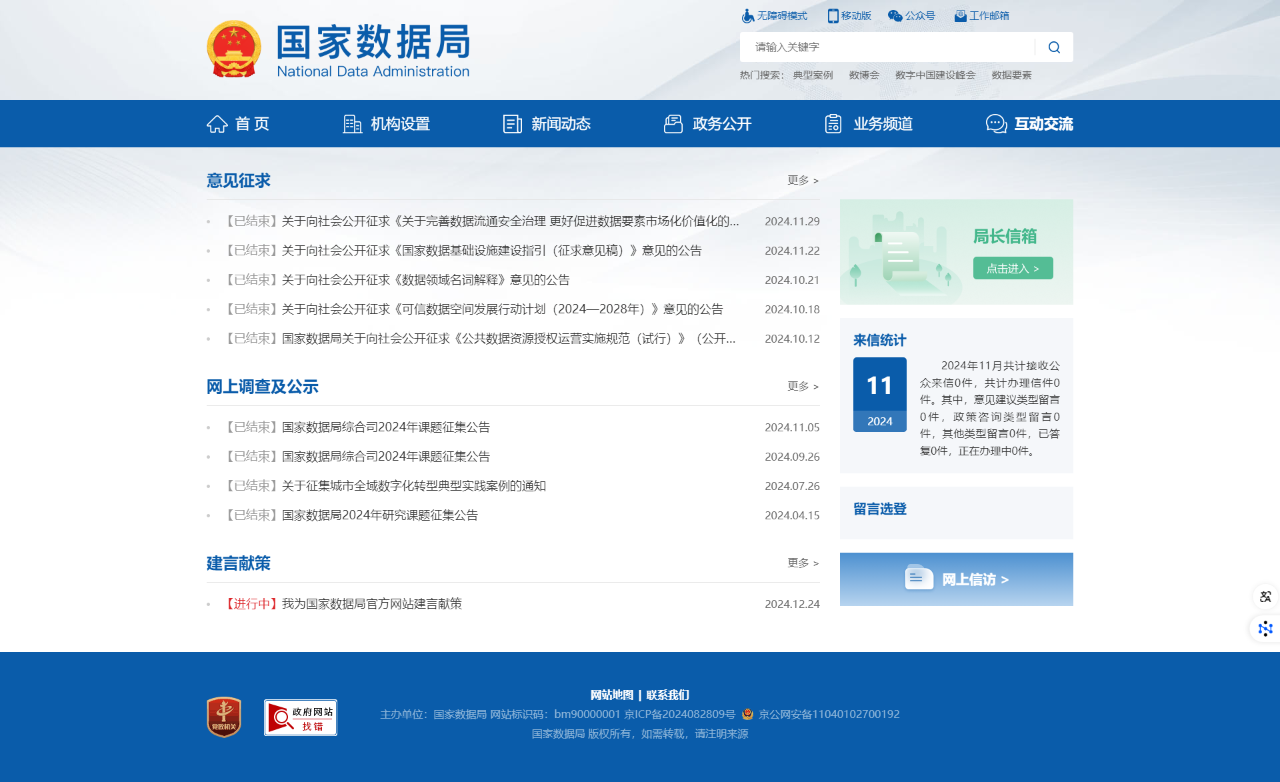This screenshot has width=1280, height=782.
Task: Open the 首页 navigation item
Action: (252, 124)
